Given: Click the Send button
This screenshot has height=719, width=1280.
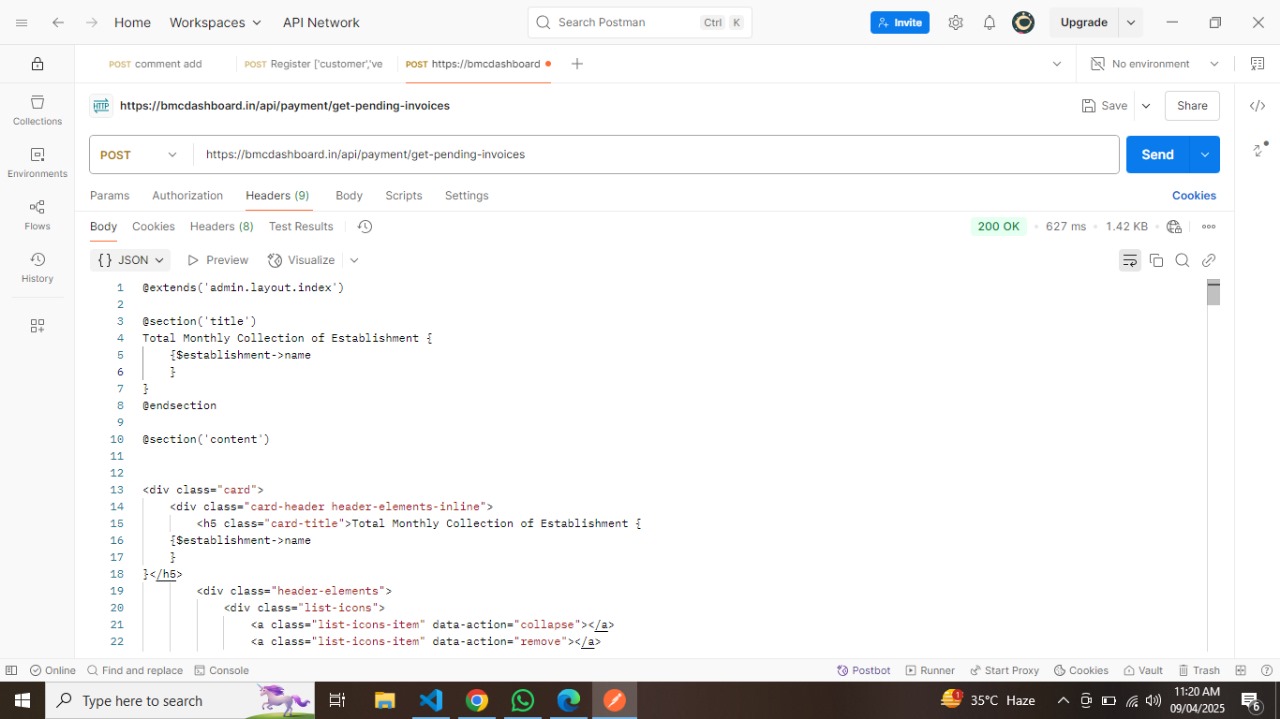Looking at the screenshot, I should (1157, 155).
